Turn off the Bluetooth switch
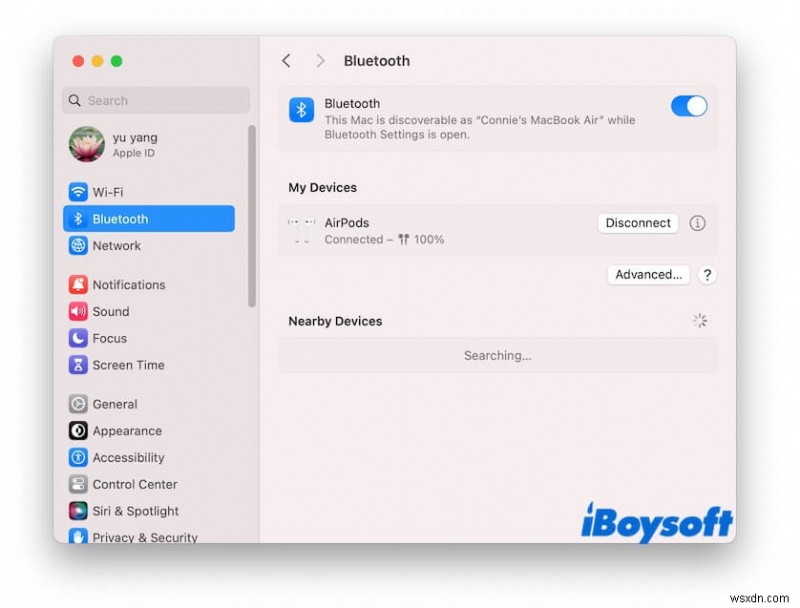Image resolution: width=800 pixels, height=608 pixels. point(689,106)
